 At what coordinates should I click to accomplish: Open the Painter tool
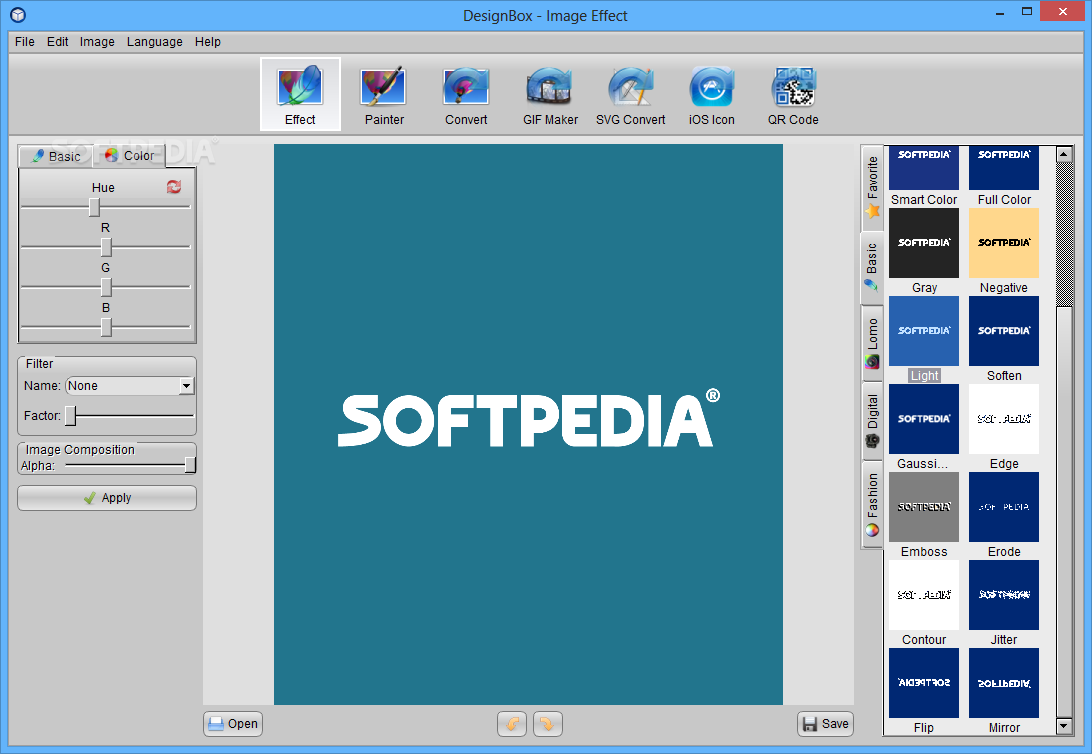(384, 94)
